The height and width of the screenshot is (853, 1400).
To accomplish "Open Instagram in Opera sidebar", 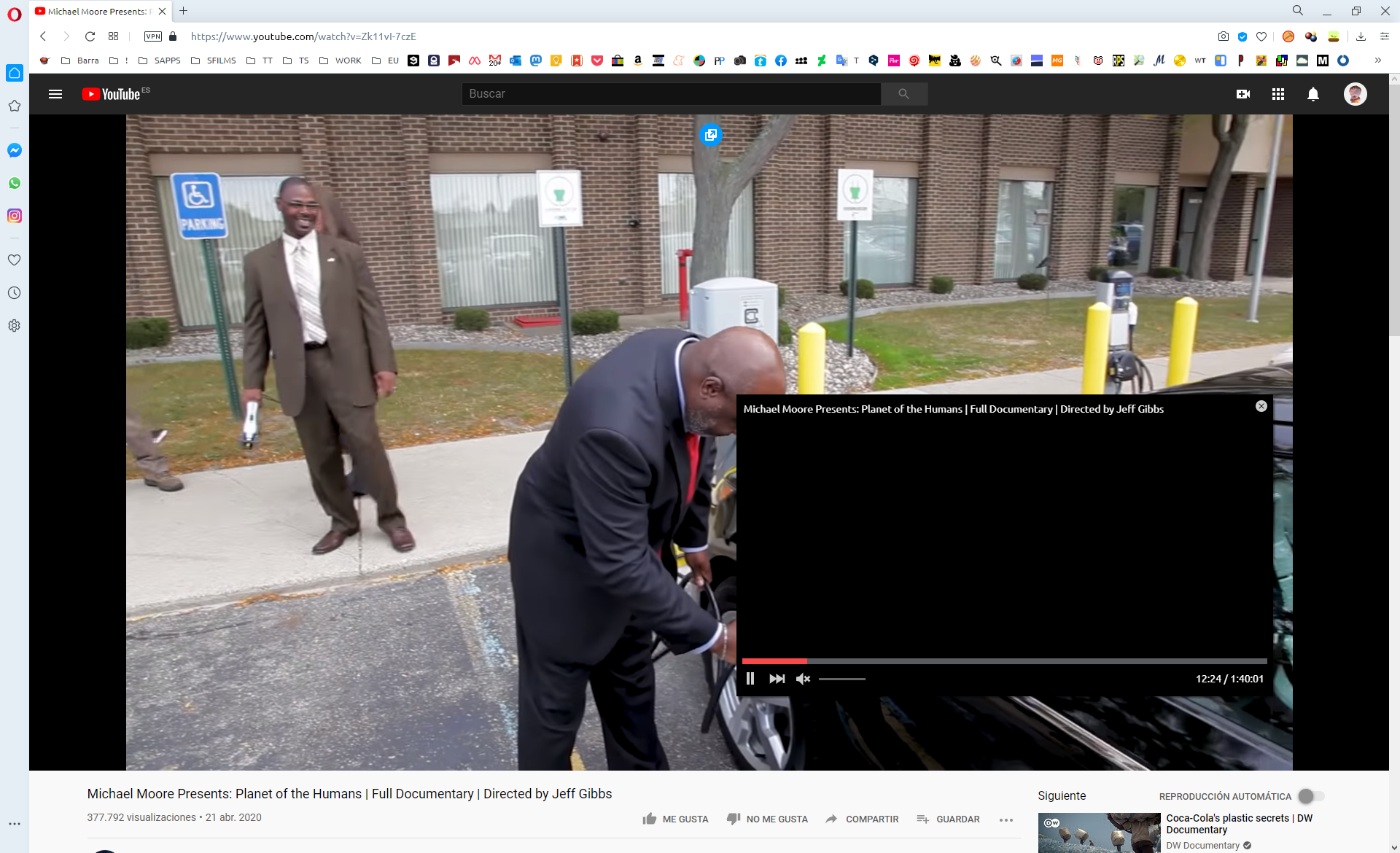I will pos(15,216).
